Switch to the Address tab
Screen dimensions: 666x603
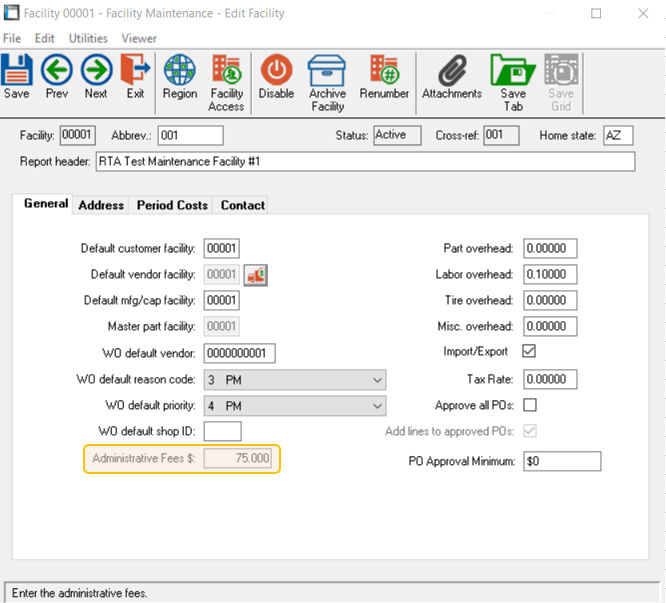[101, 205]
